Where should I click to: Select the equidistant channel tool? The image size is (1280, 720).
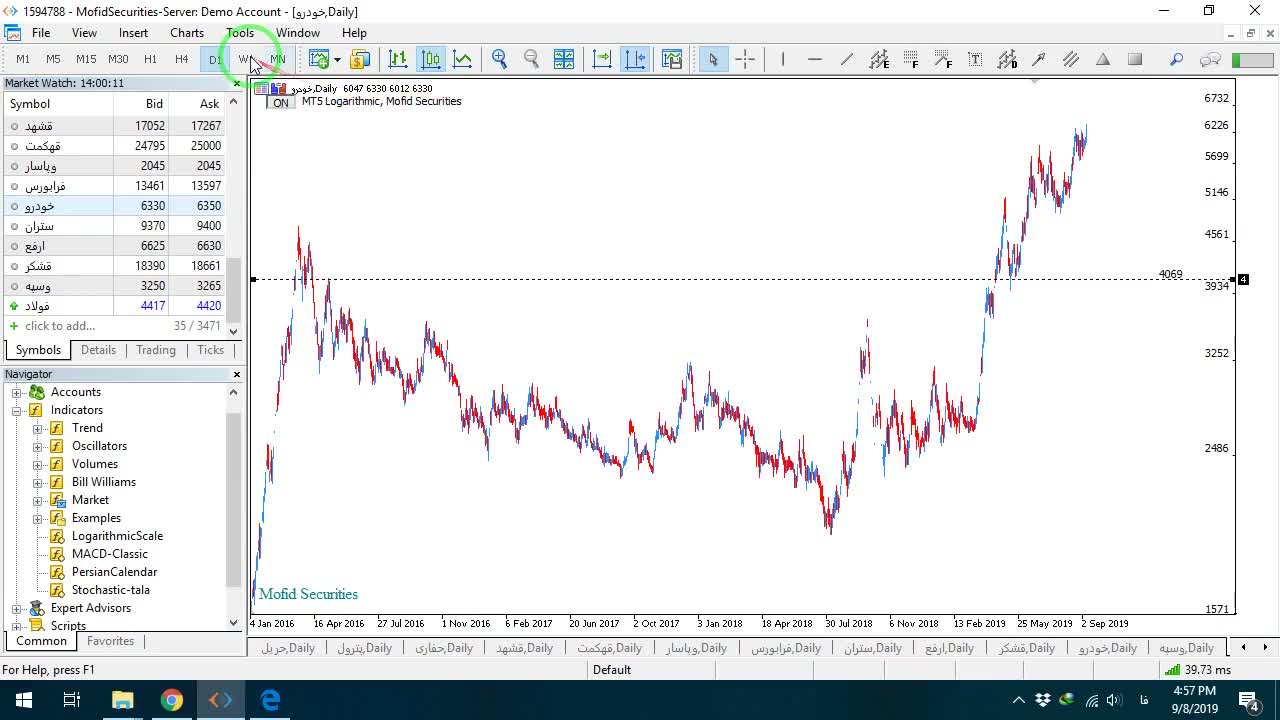click(x=879, y=59)
